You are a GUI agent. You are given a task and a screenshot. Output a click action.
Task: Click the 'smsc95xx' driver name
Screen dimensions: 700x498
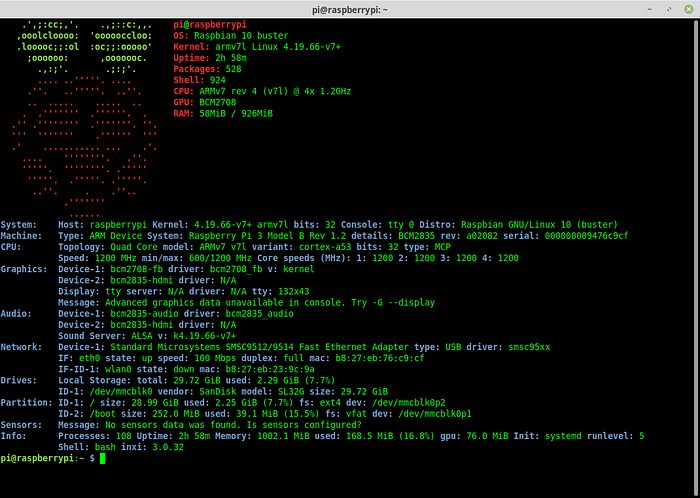click(x=529, y=347)
